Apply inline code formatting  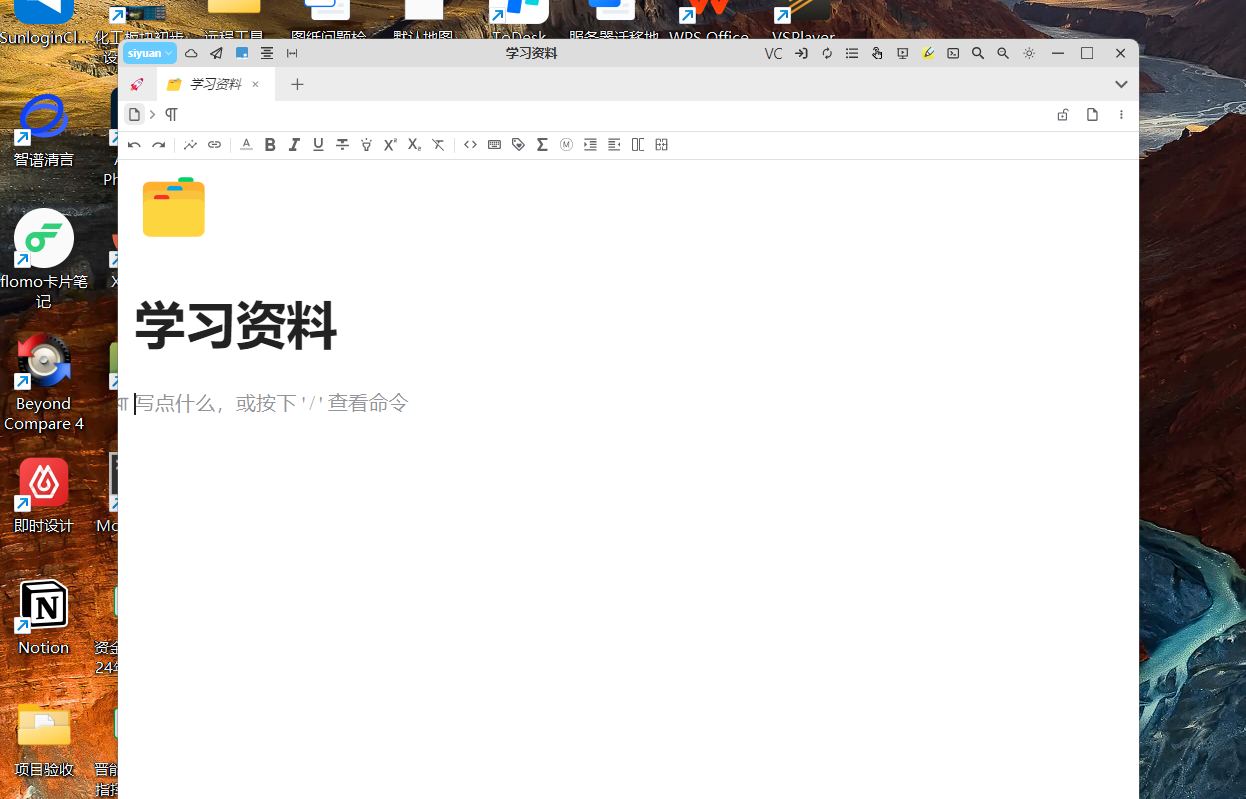(x=470, y=145)
